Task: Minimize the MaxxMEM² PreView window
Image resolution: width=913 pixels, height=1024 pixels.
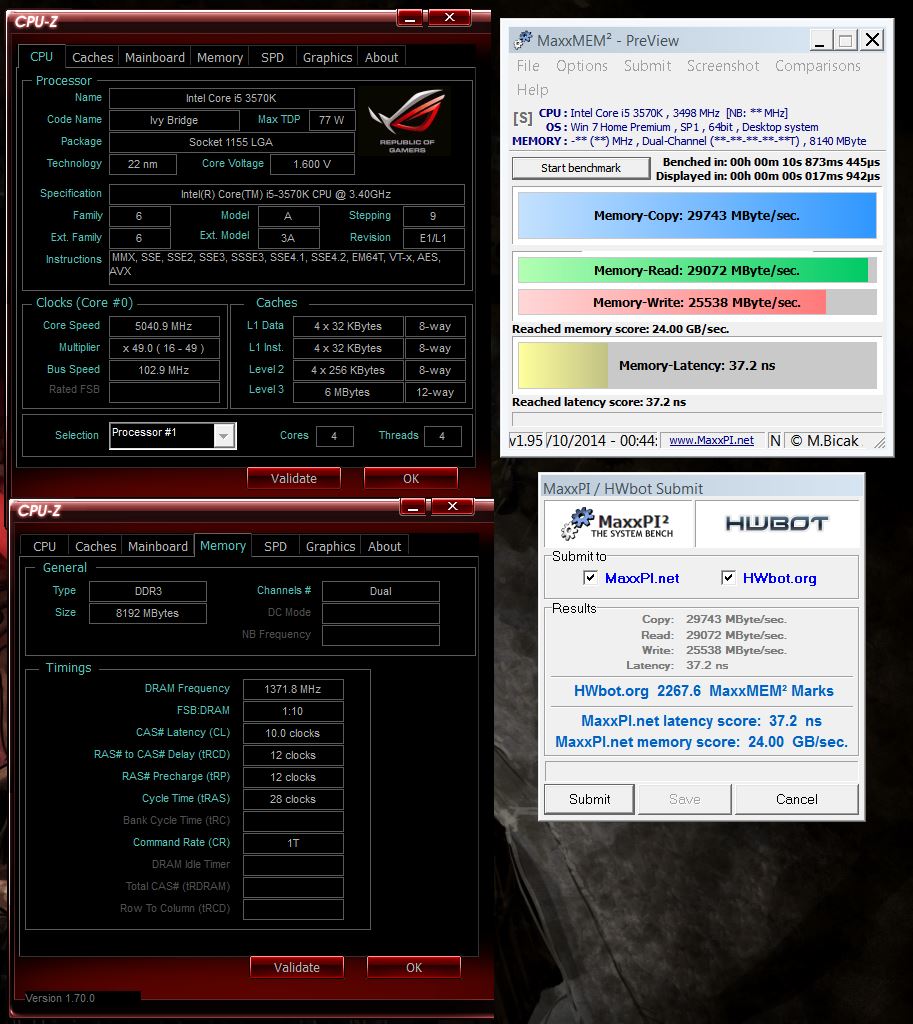Action: 820,40
